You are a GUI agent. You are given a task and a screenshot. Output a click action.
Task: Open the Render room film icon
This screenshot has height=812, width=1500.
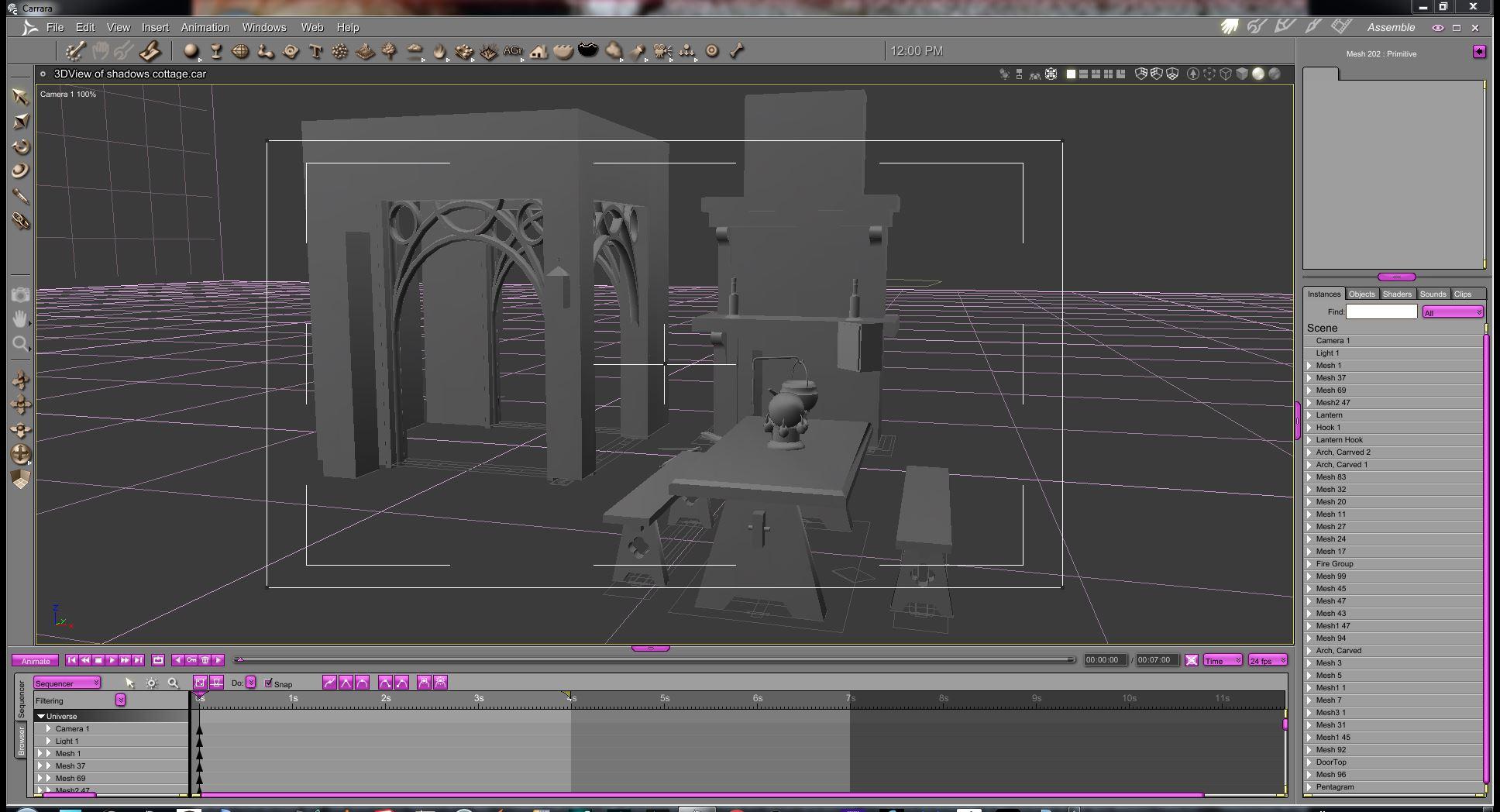coord(1341,27)
